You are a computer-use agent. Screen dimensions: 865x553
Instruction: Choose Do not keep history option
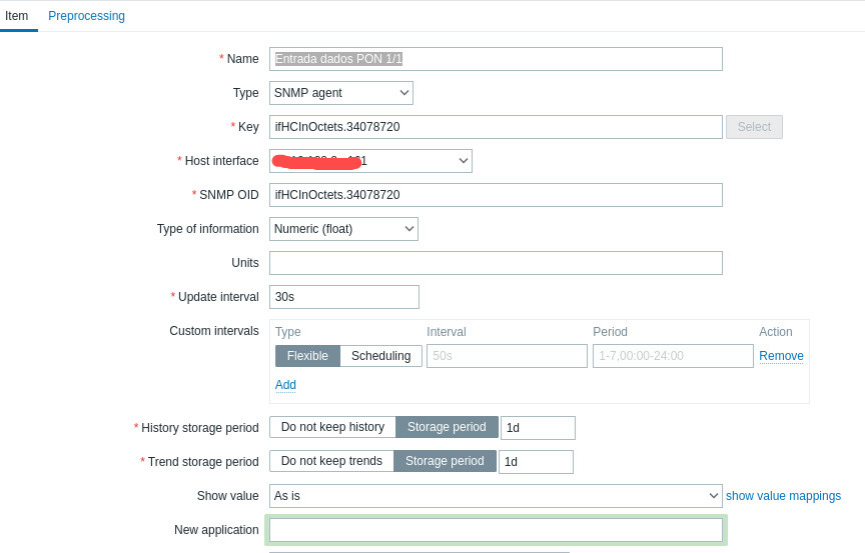pos(332,427)
